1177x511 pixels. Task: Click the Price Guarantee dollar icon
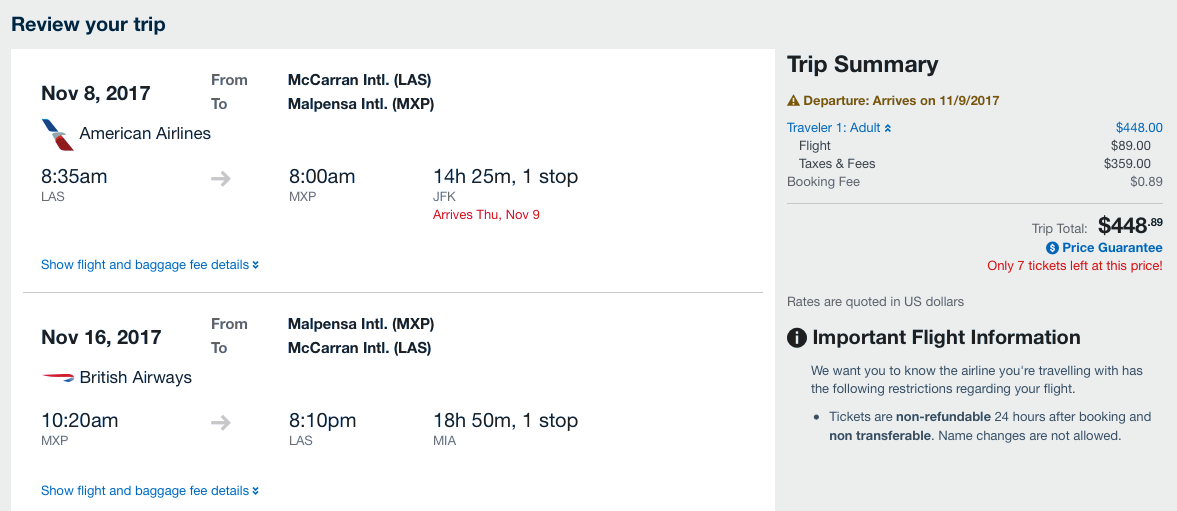(x=1052, y=248)
